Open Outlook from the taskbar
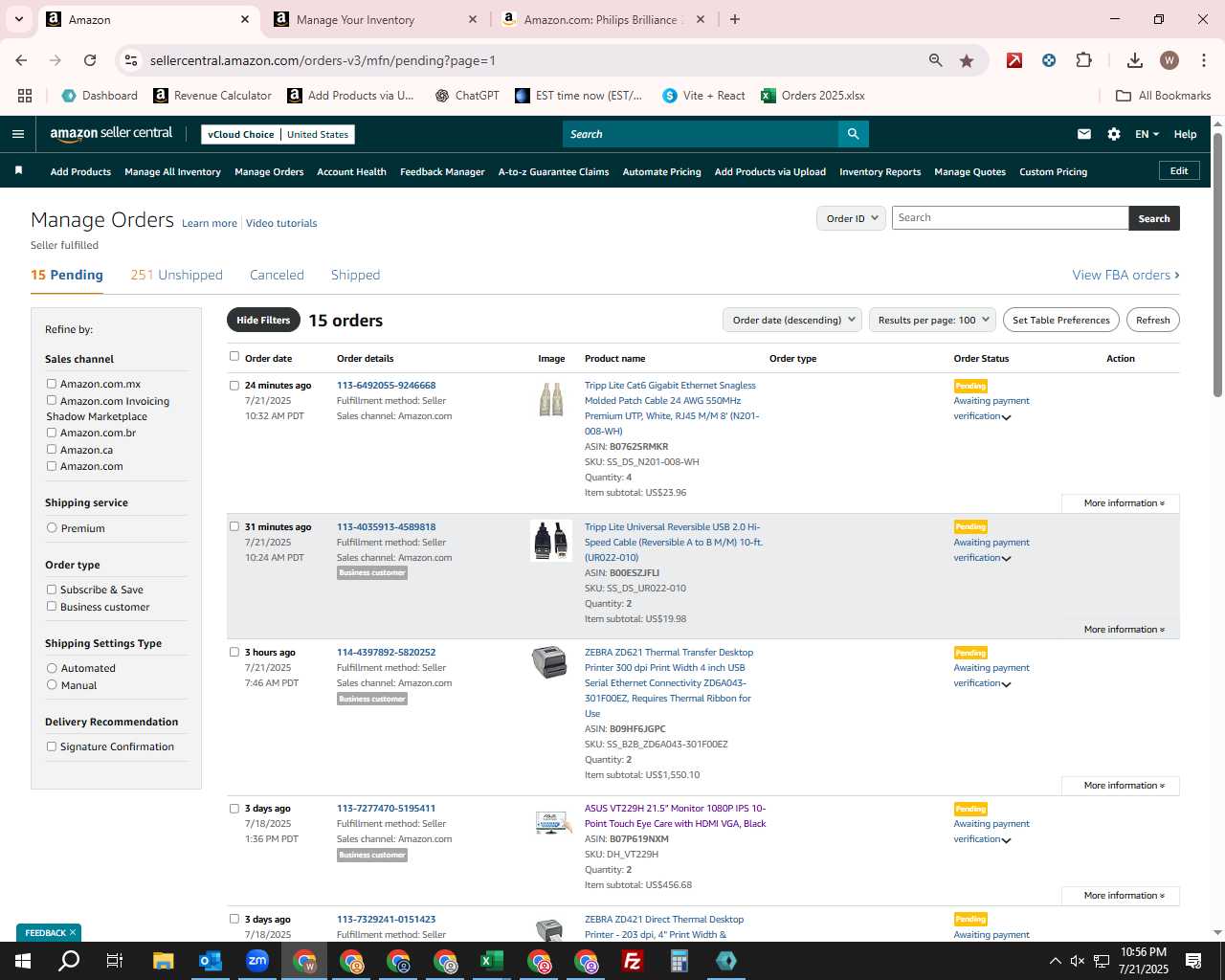Image resolution: width=1225 pixels, height=980 pixels. click(x=210, y=961)
